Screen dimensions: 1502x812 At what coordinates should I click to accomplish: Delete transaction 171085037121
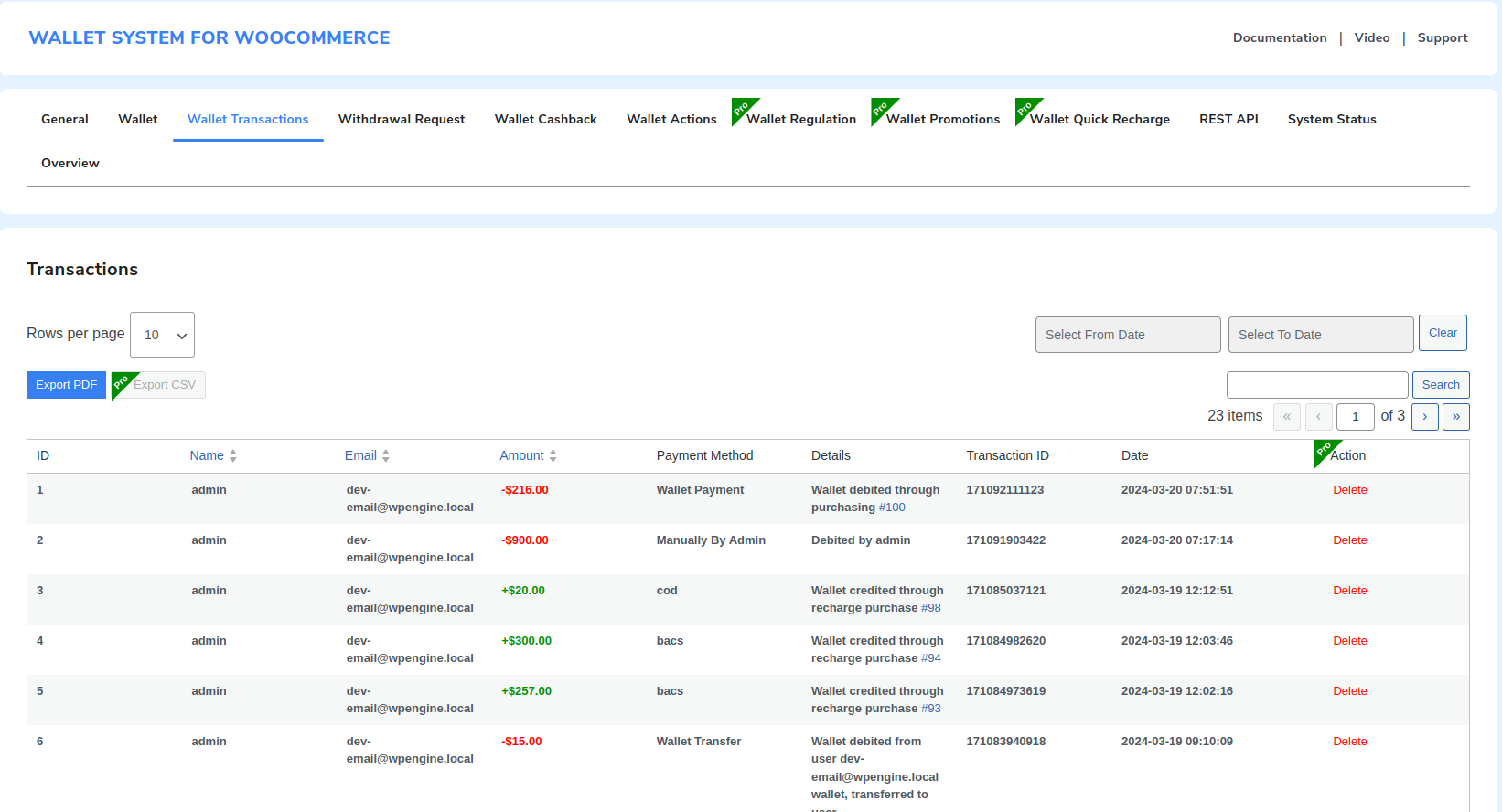pyautogui.click(x=1349, y=591)
